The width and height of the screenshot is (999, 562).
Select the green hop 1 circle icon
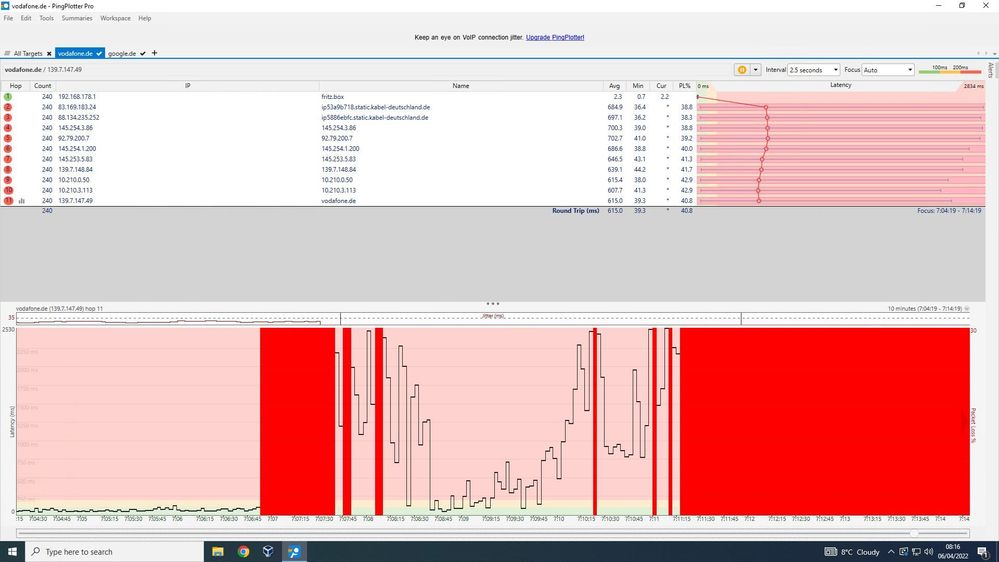pyautogui.click(x=8, y=97)
